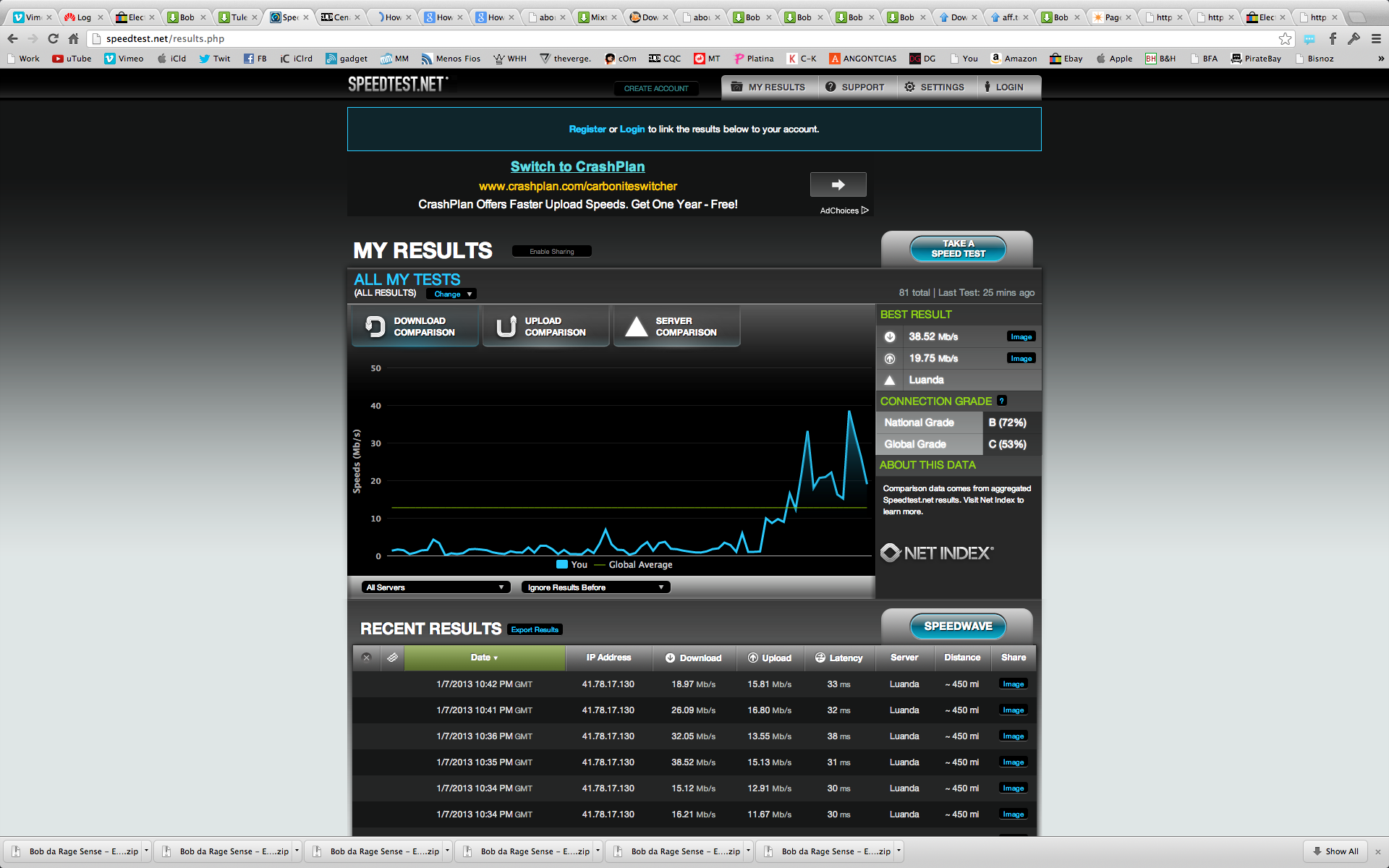Viewport: 1389px width, 868px height.
Task: Click the AdChoices icon
Action: [865, 210]
